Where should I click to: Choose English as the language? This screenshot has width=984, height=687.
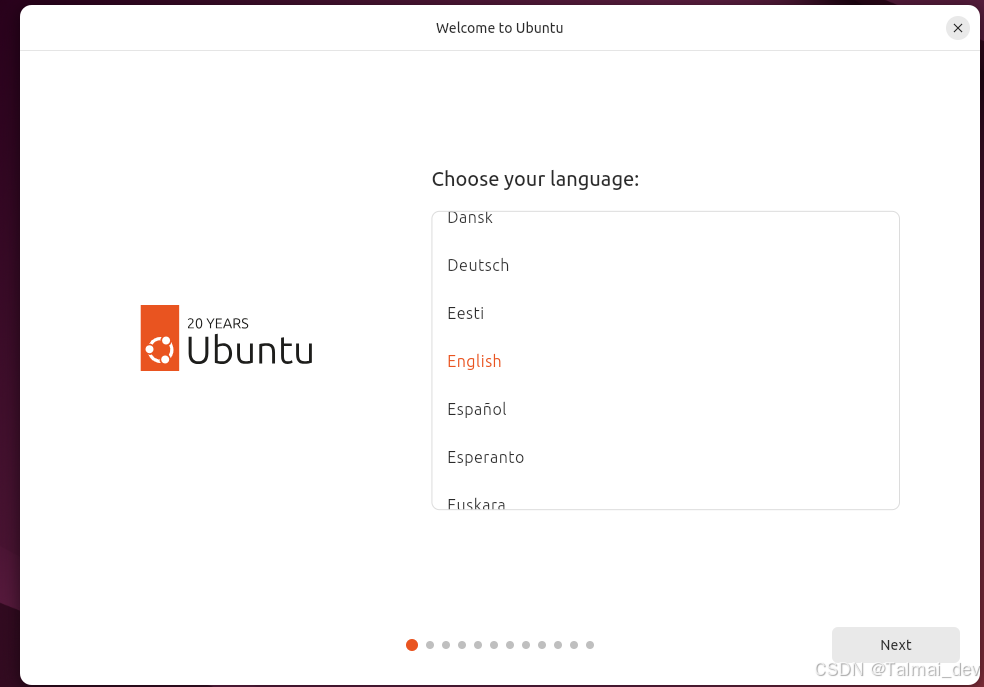[665, 361]
